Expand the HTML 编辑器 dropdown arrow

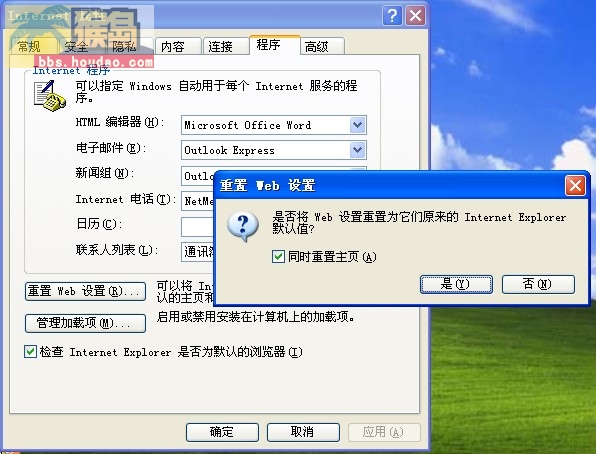357,125
